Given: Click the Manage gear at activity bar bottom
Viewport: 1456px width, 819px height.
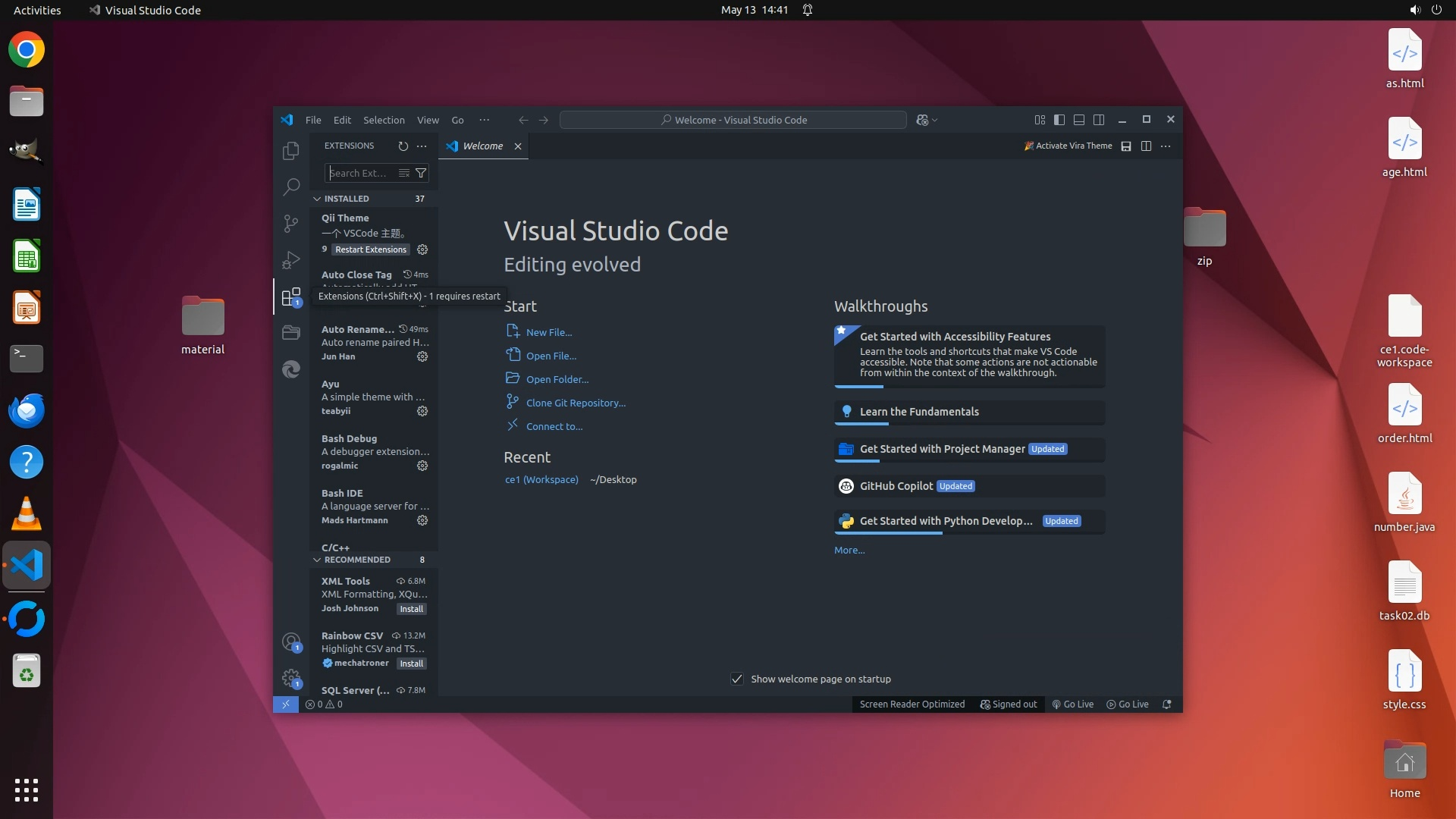Looking at the screenshot, I should tap(291, 677).
